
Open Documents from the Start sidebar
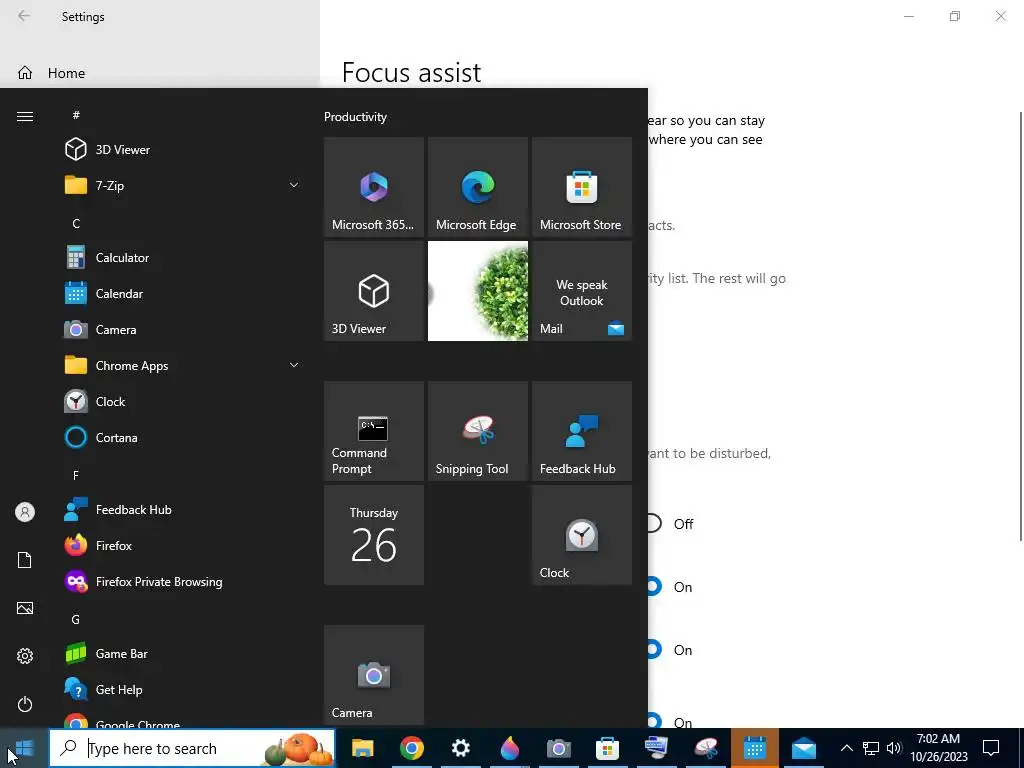25,560
